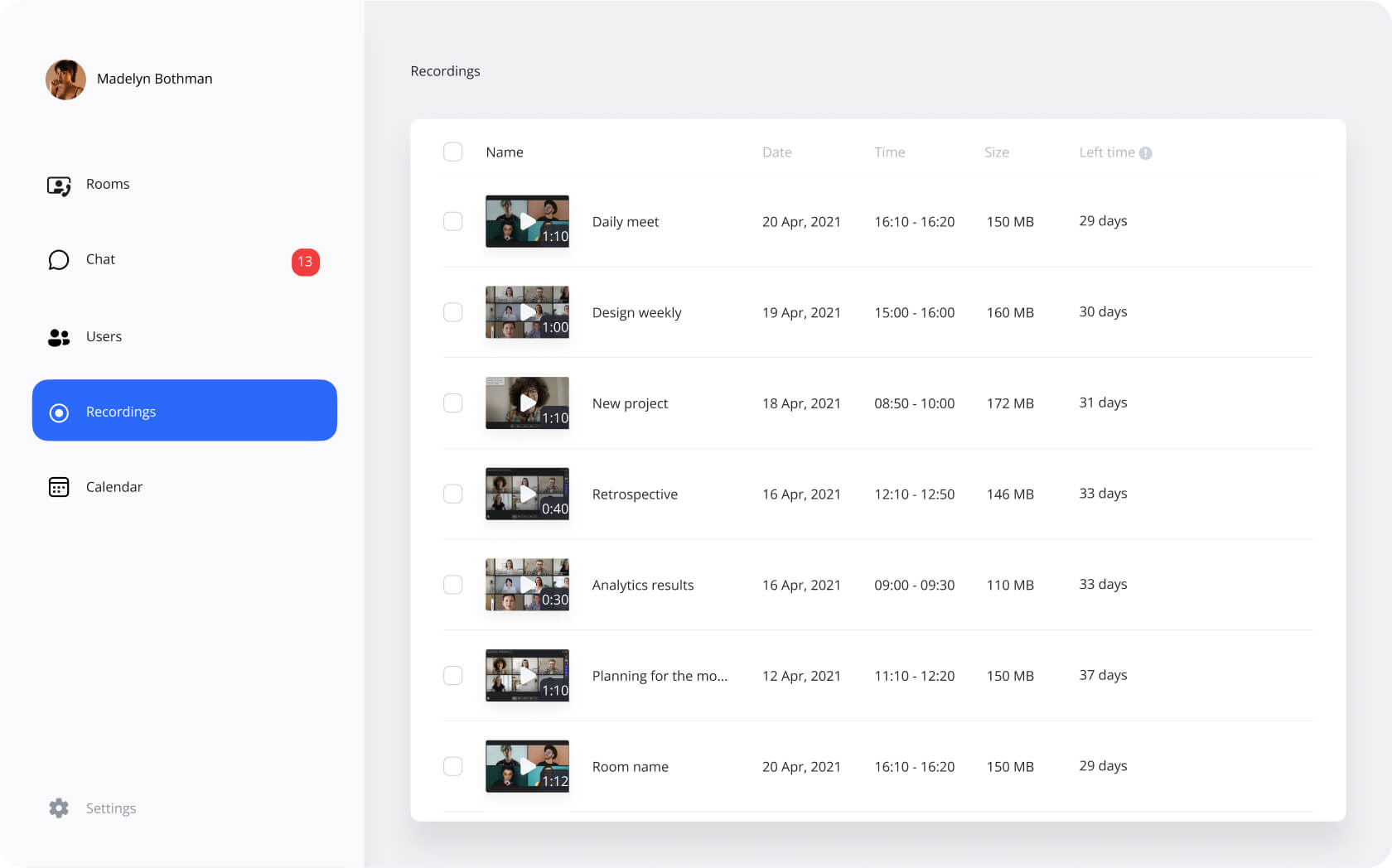Play the Design weekly recording
This screenshot has width=1392, height=868.
(x=528, y=312)
